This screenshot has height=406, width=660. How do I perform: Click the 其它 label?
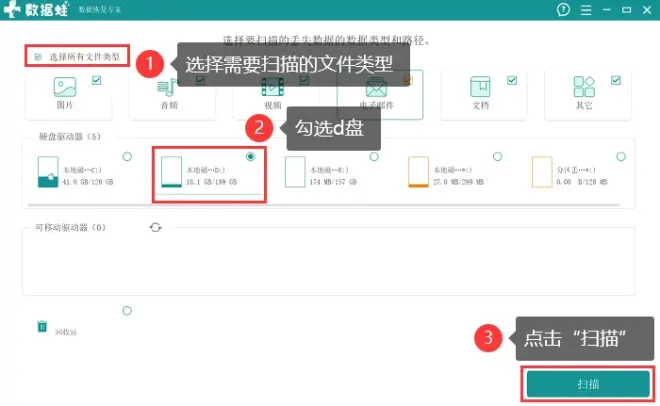[x=584, y=105]
